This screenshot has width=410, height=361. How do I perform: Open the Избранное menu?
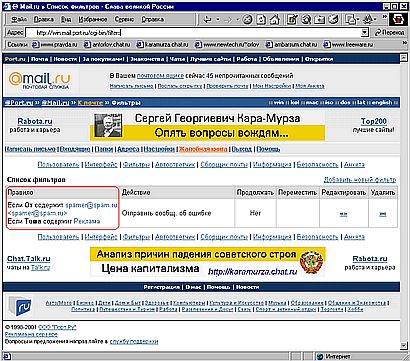click(92, 19)
